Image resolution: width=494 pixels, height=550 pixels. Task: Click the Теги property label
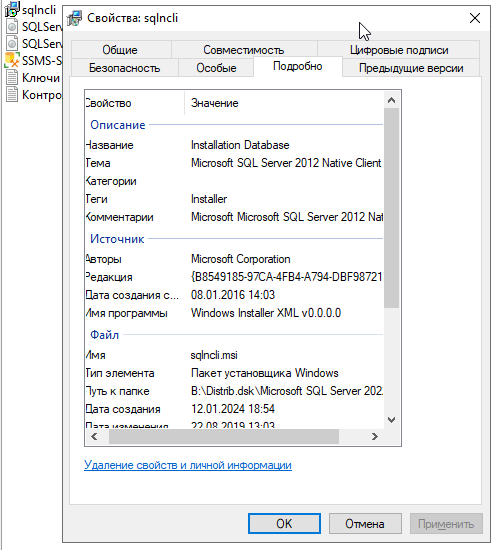tap(96, 199)
